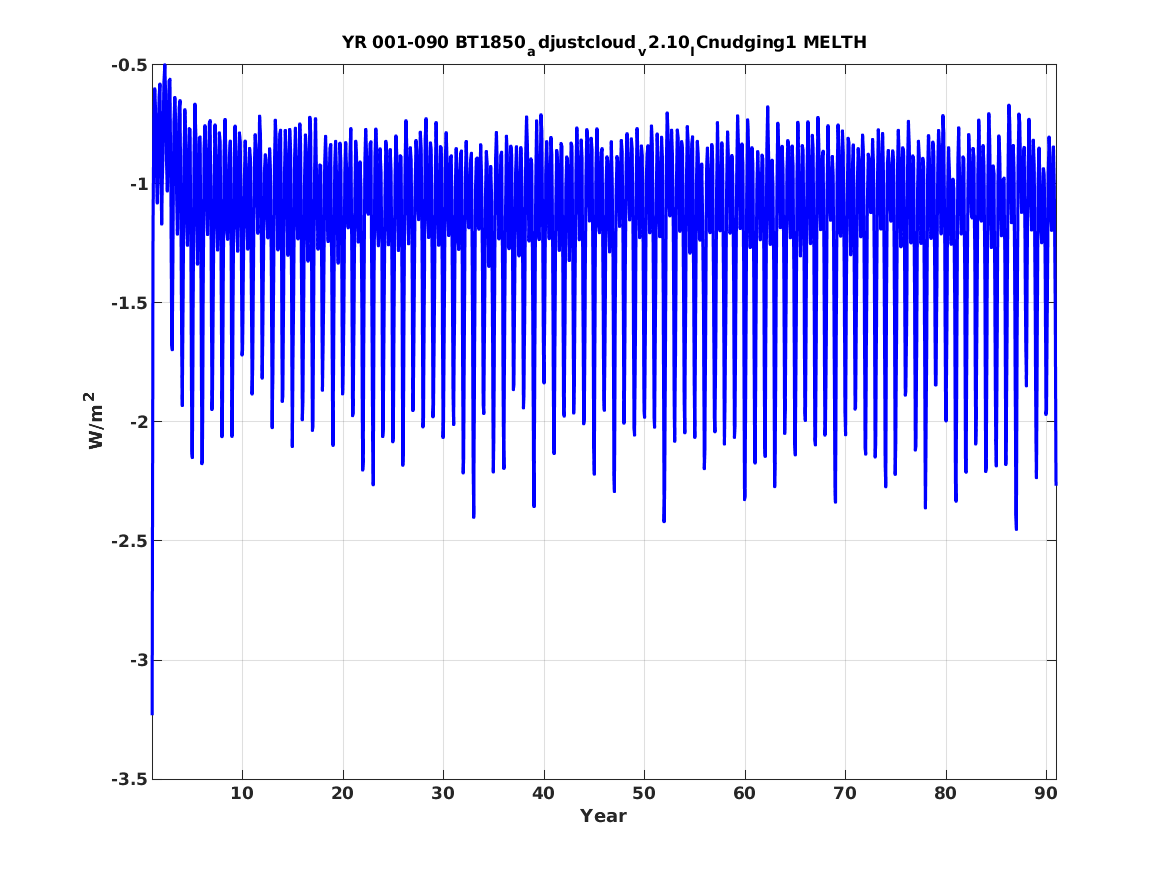Click x-axis tick label 30

pos(443,793)
